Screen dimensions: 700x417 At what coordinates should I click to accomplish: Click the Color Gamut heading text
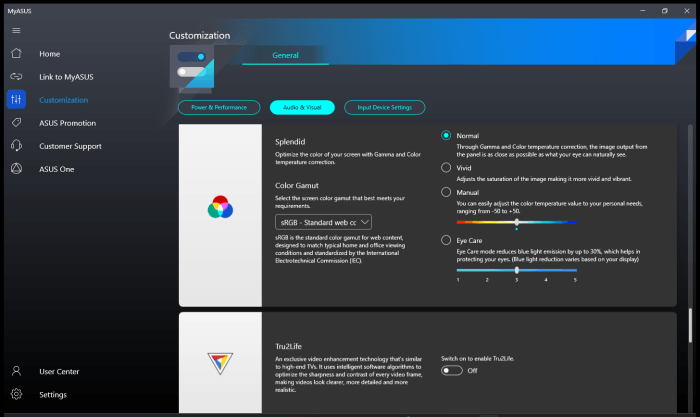(x=297, y=186)
